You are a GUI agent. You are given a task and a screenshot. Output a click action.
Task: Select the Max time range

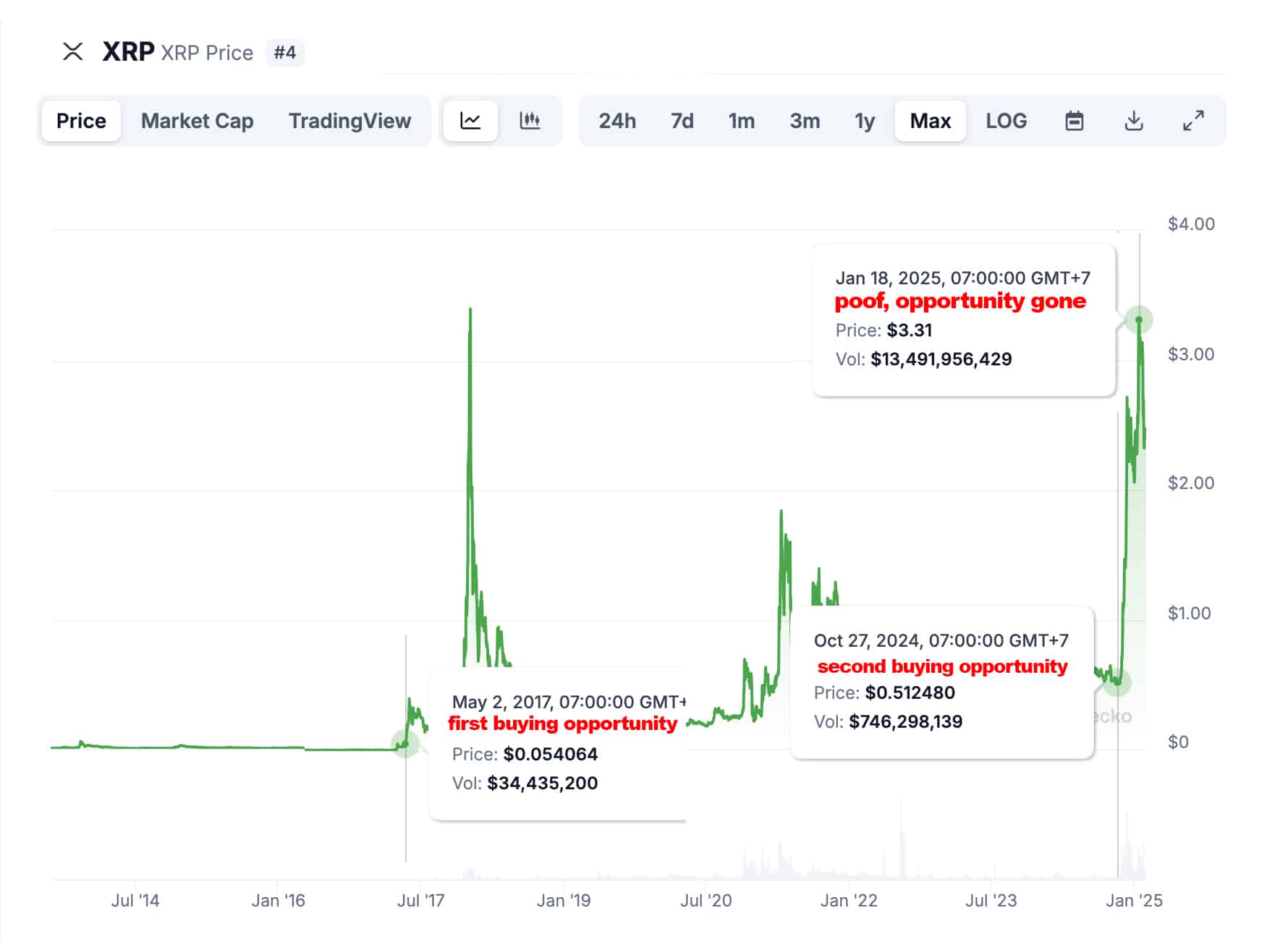point(930,121)
